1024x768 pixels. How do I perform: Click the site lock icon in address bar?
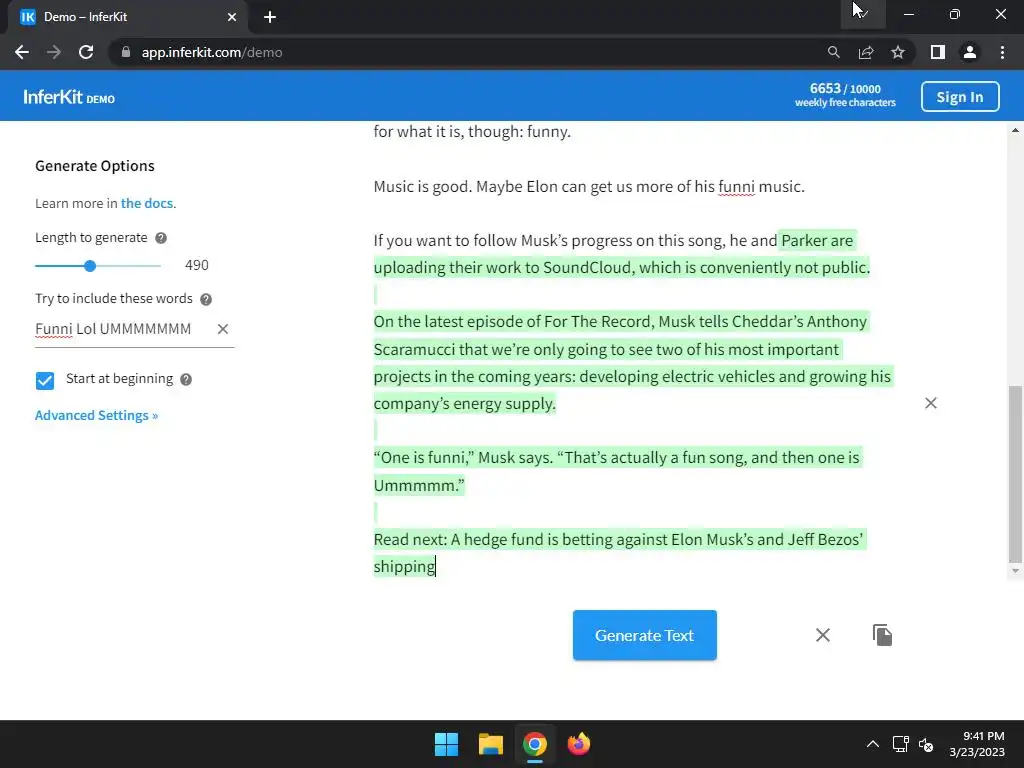tap(126, 52)
